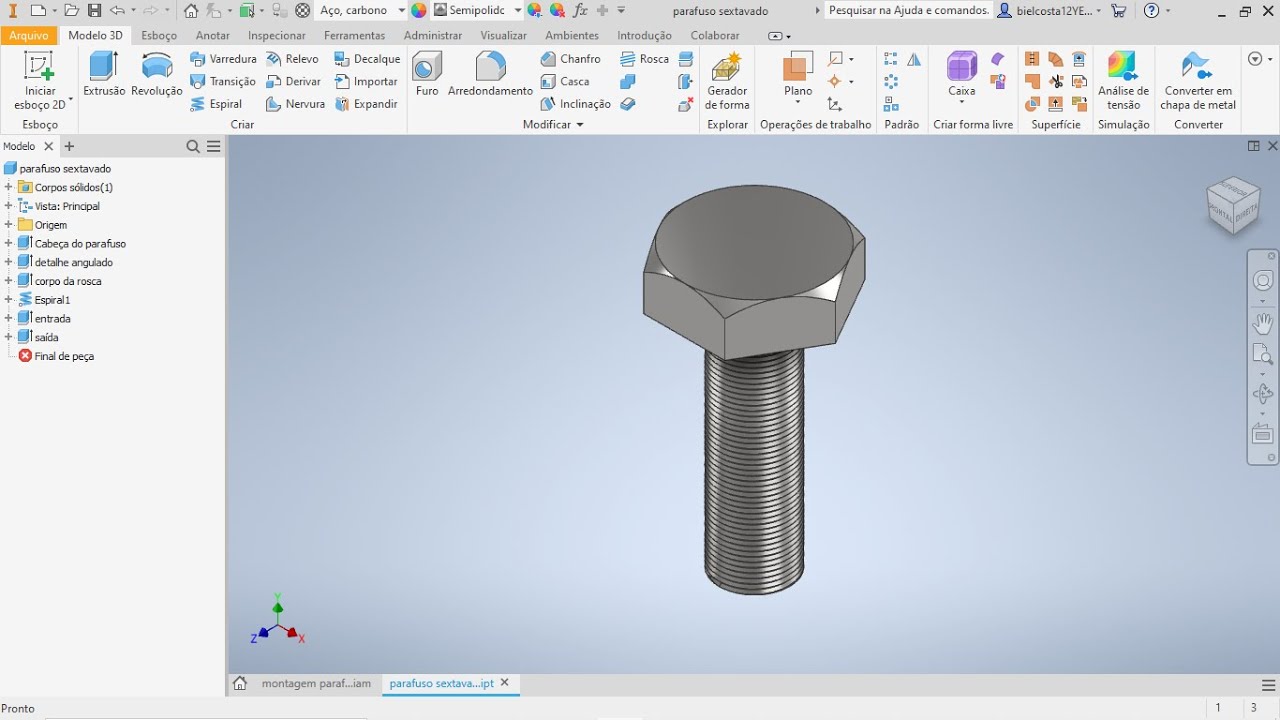Expand the Espiral1 feature node
The height and width of the screenshot is (720, 1280).
pos(8,299)
